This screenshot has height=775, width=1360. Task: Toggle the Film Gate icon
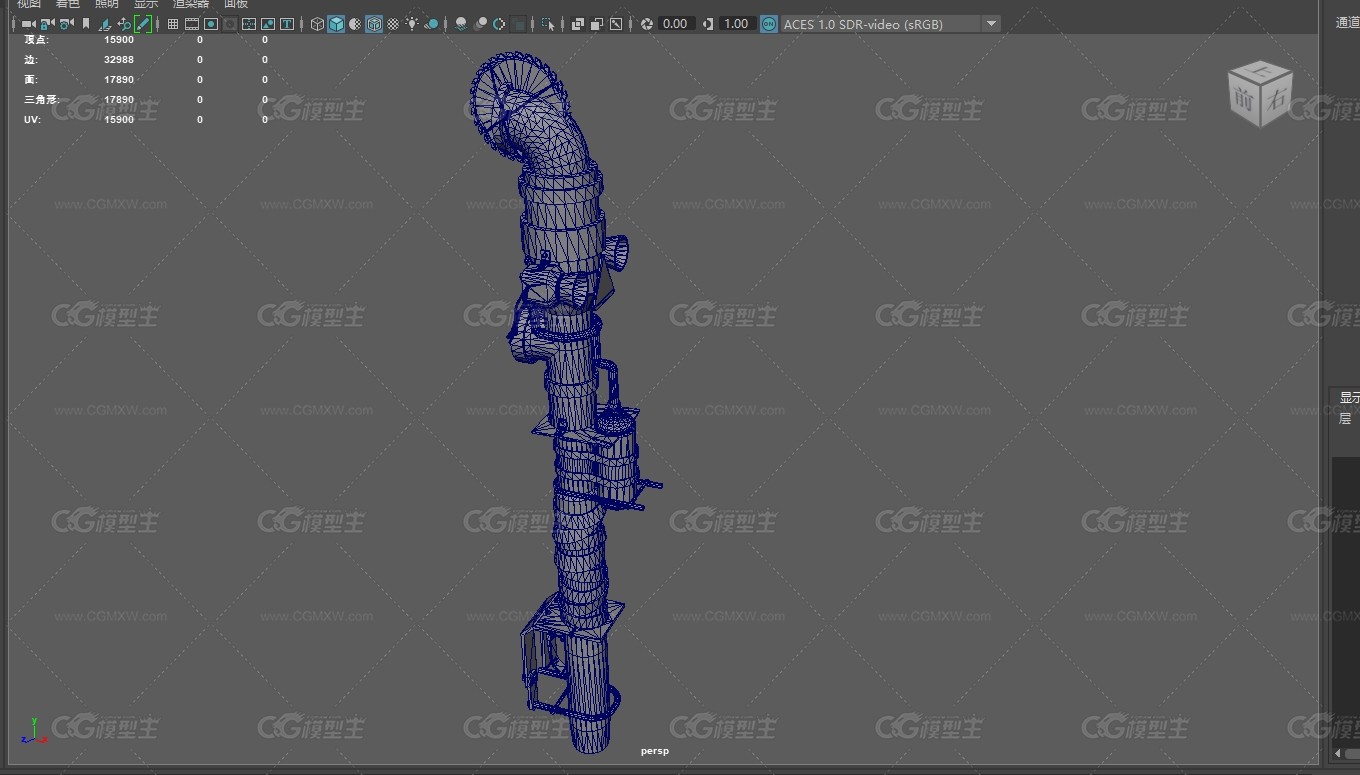click(192, 23)
